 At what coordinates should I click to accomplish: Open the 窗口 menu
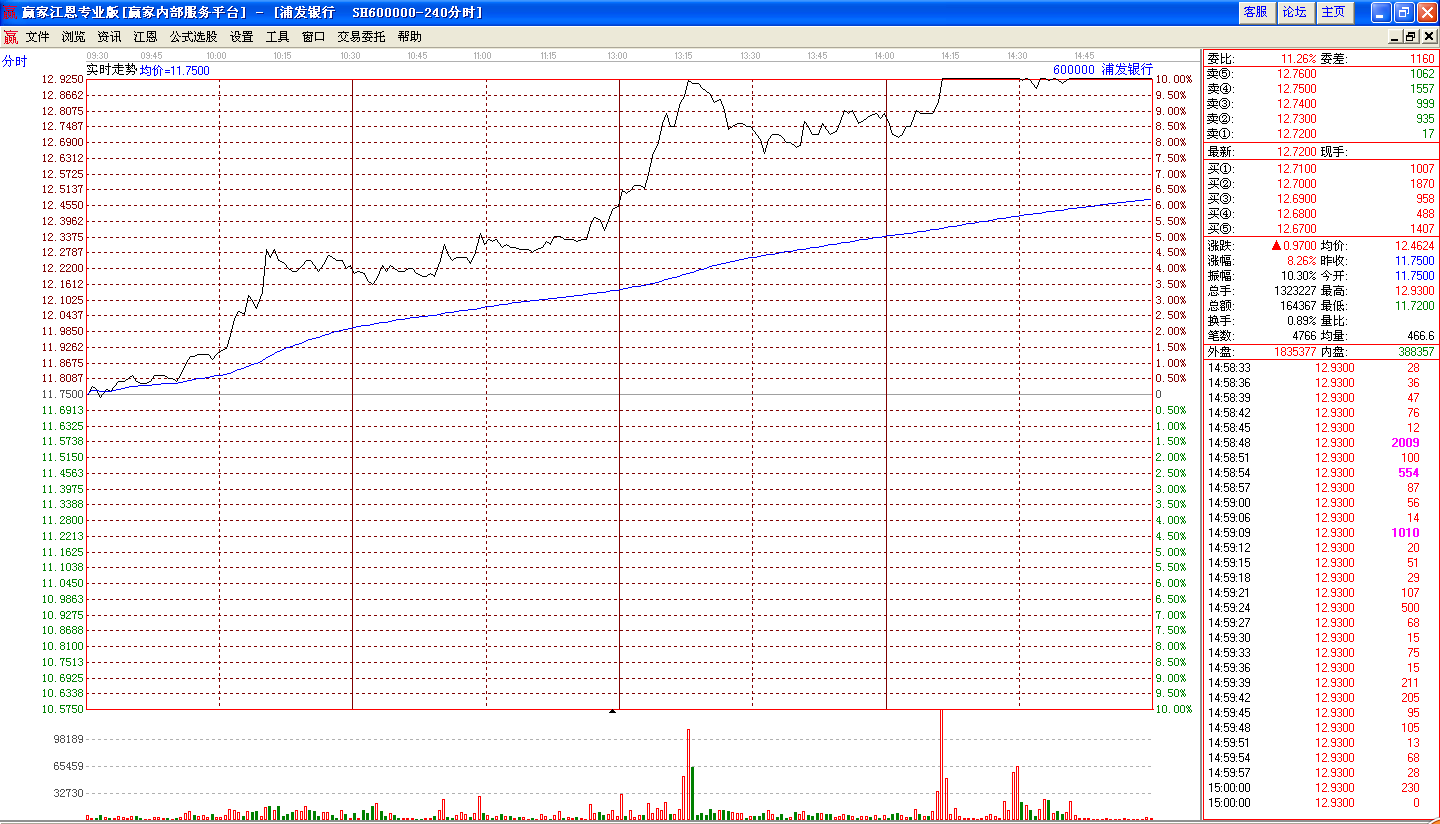313,37
